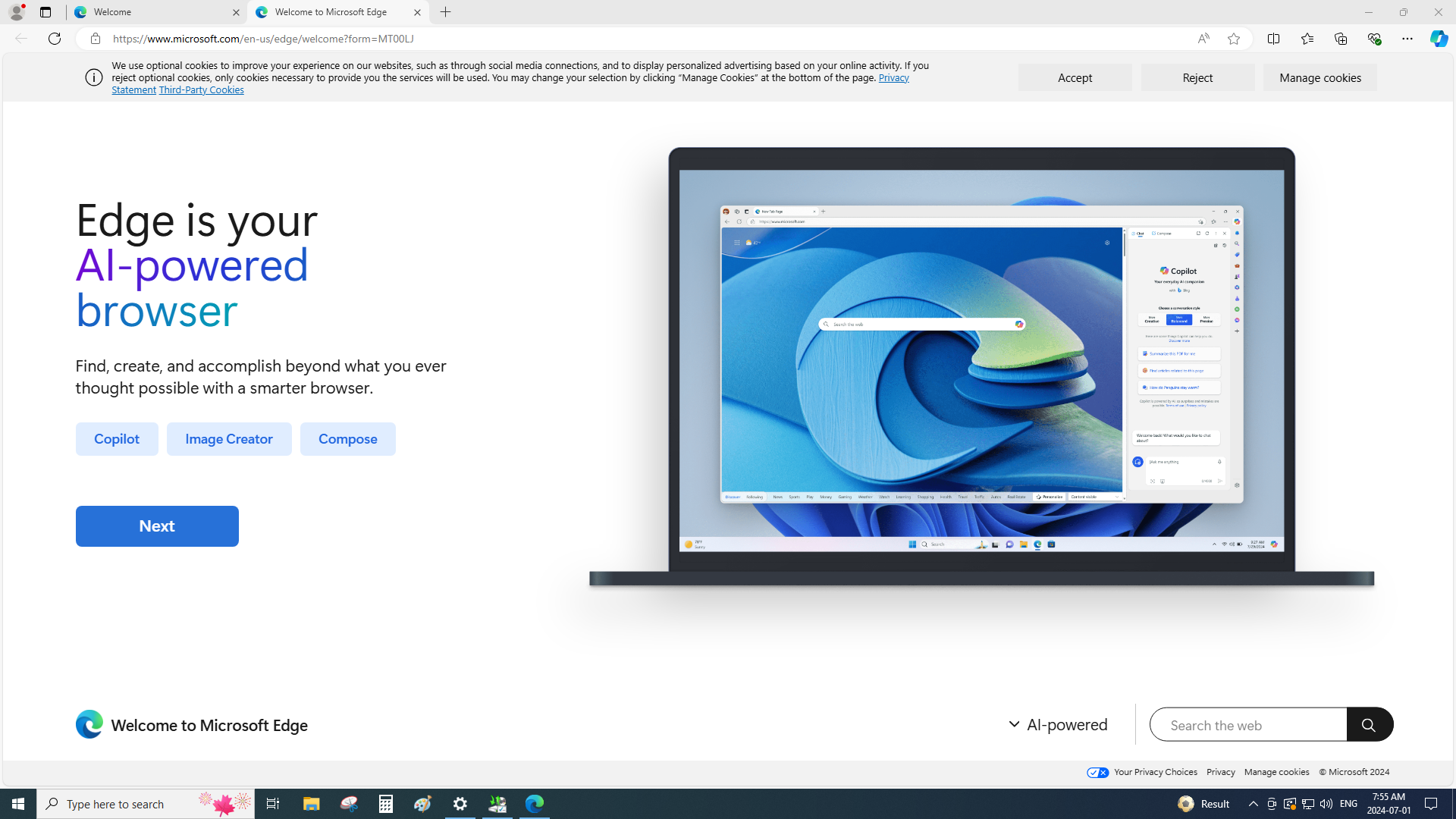Add this page to favorites
Screen dimensions: 1456x819
tap(1234, 39)
